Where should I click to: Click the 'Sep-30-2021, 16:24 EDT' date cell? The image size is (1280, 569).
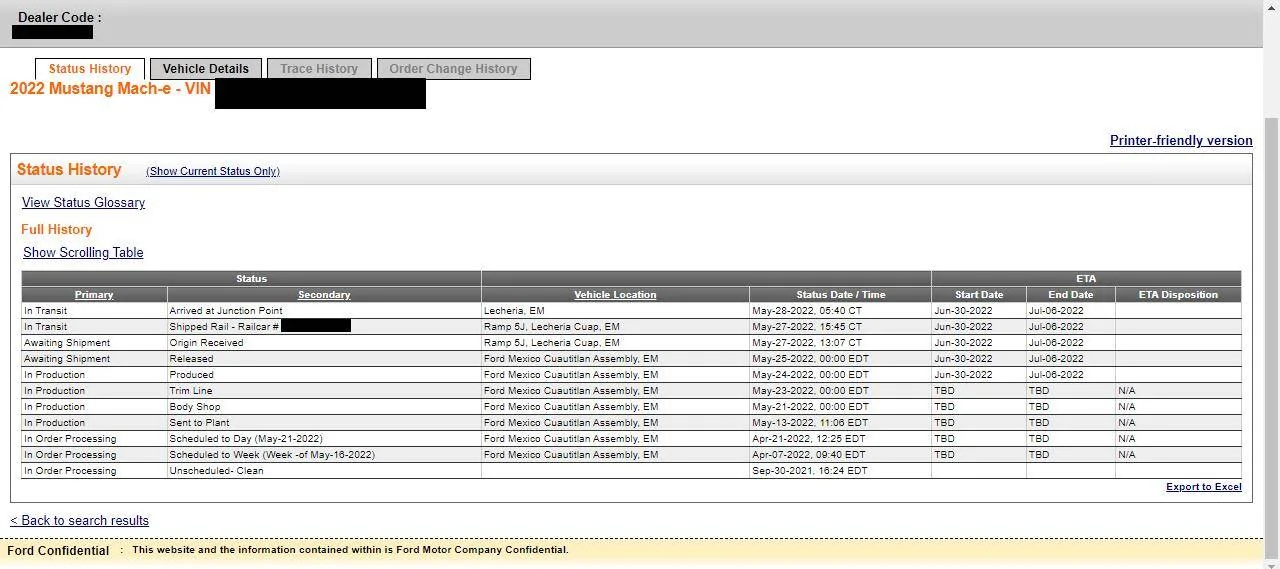click(x=840, y=471)
